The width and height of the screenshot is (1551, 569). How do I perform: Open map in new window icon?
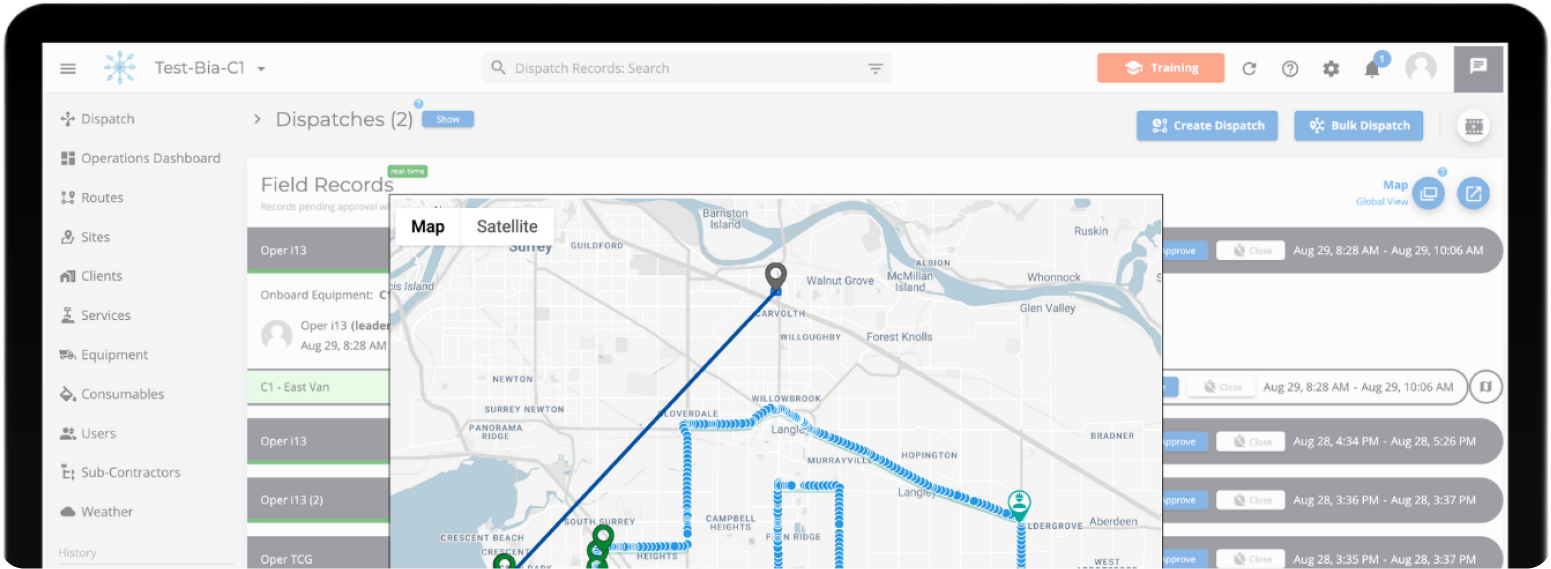[x=1472, y=193]
